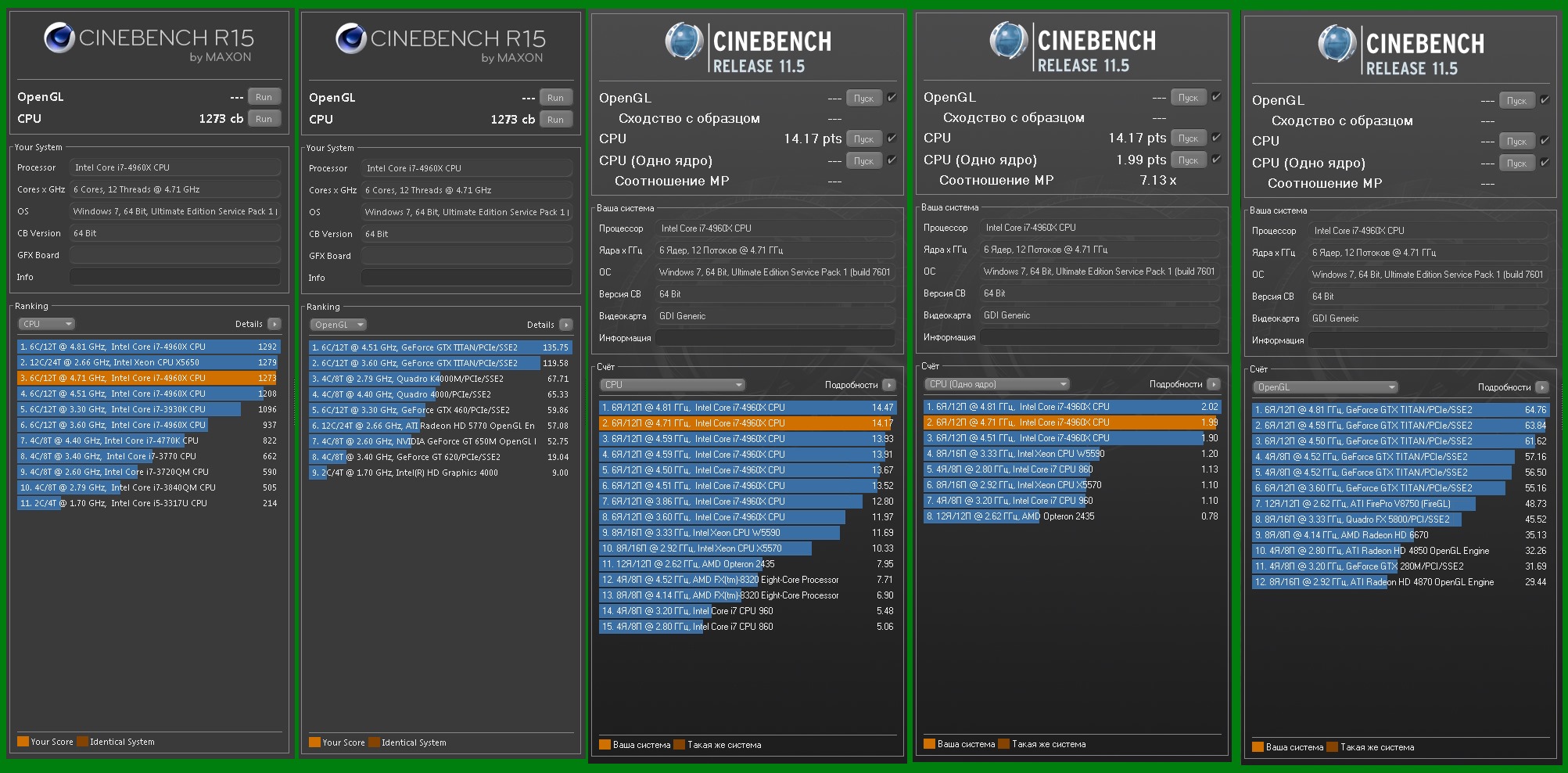Click CPU (Одно ядро) Пуск in R11.5 OpenGL-ranking window
Image resolution: width=1568 pixels, height=773 pixels.
pyautogui.click(x=1517, y=164)
